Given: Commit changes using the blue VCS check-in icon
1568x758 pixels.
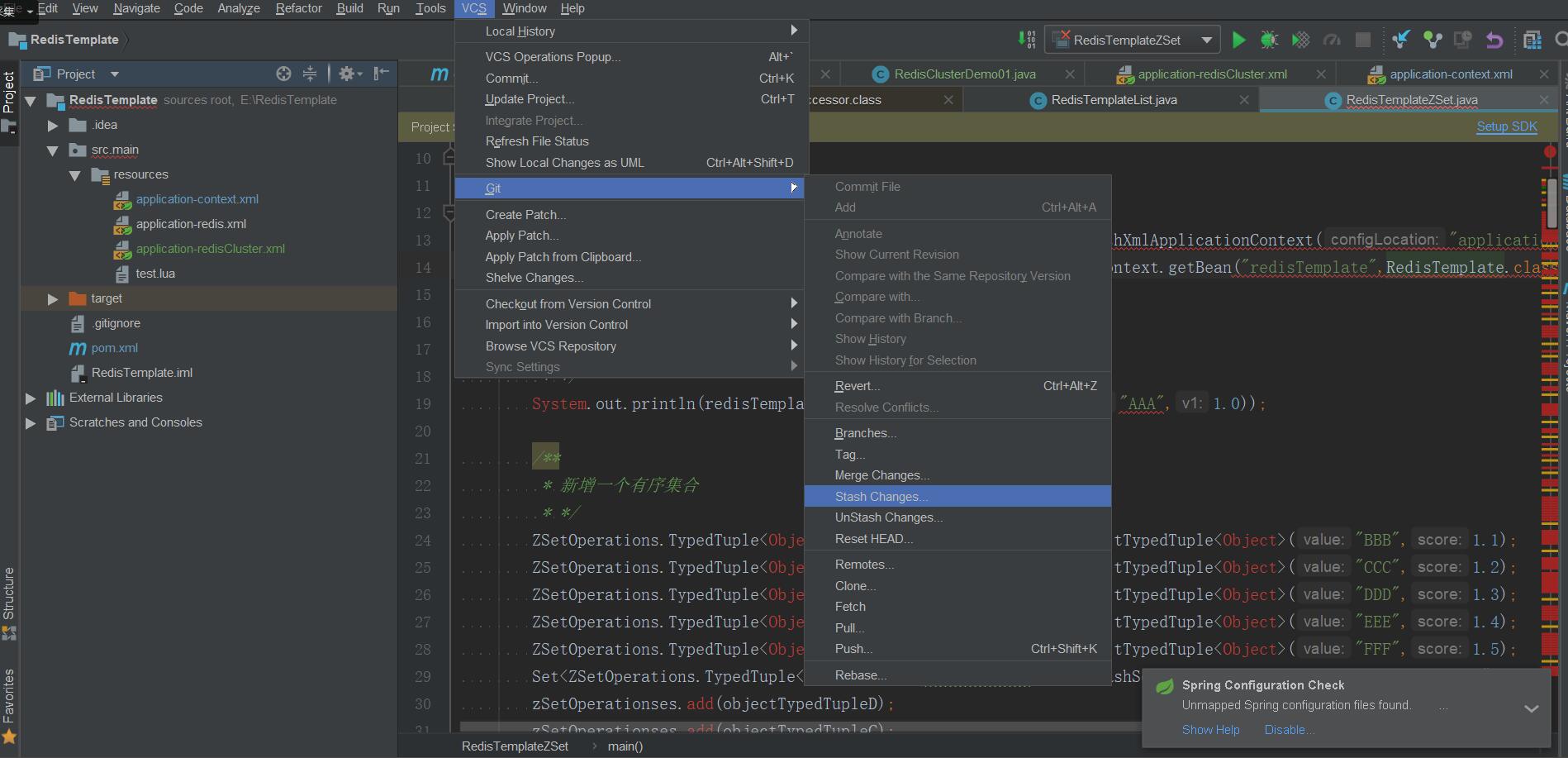Looking at the screenshot, I should 1402,39.
